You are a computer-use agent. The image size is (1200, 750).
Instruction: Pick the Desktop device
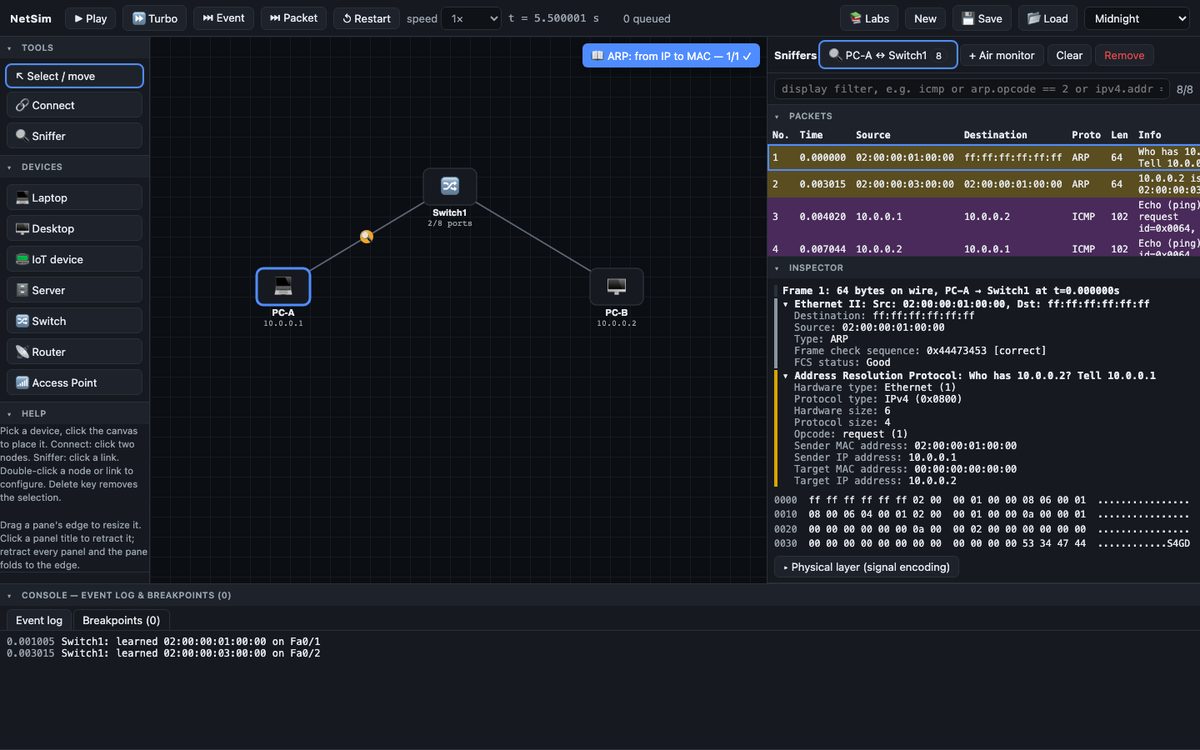tap(75, 229)
